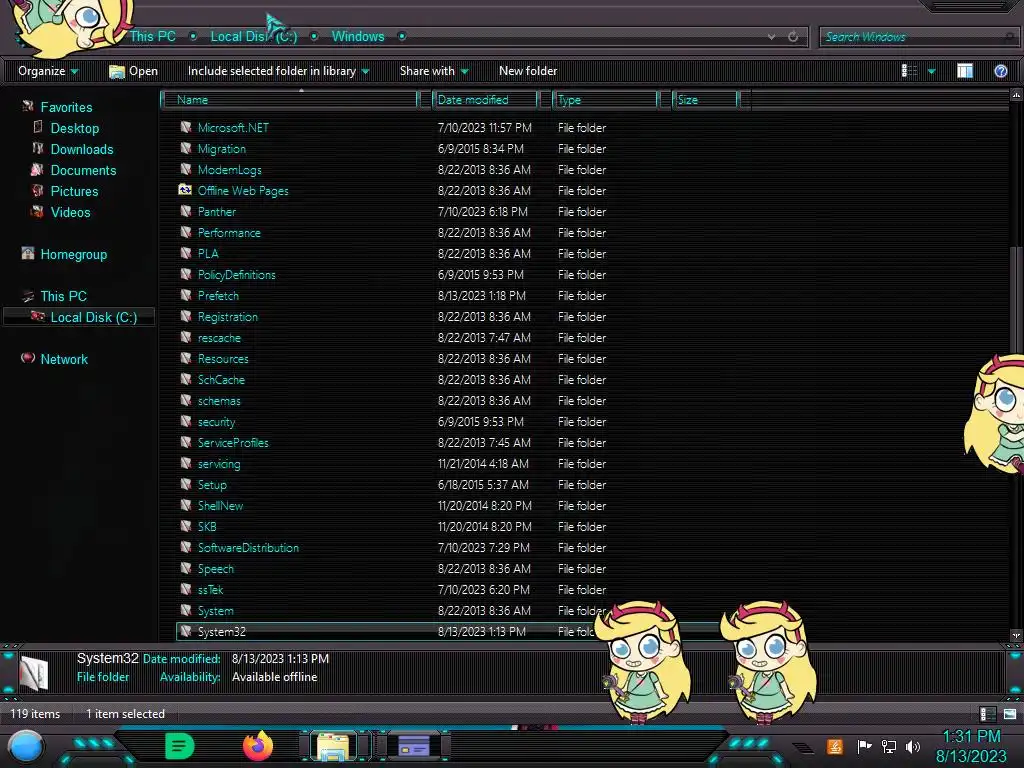Click the Resources folder icon
The height and width of the screenshot is (768, 1024).
[x=185, y=358]
